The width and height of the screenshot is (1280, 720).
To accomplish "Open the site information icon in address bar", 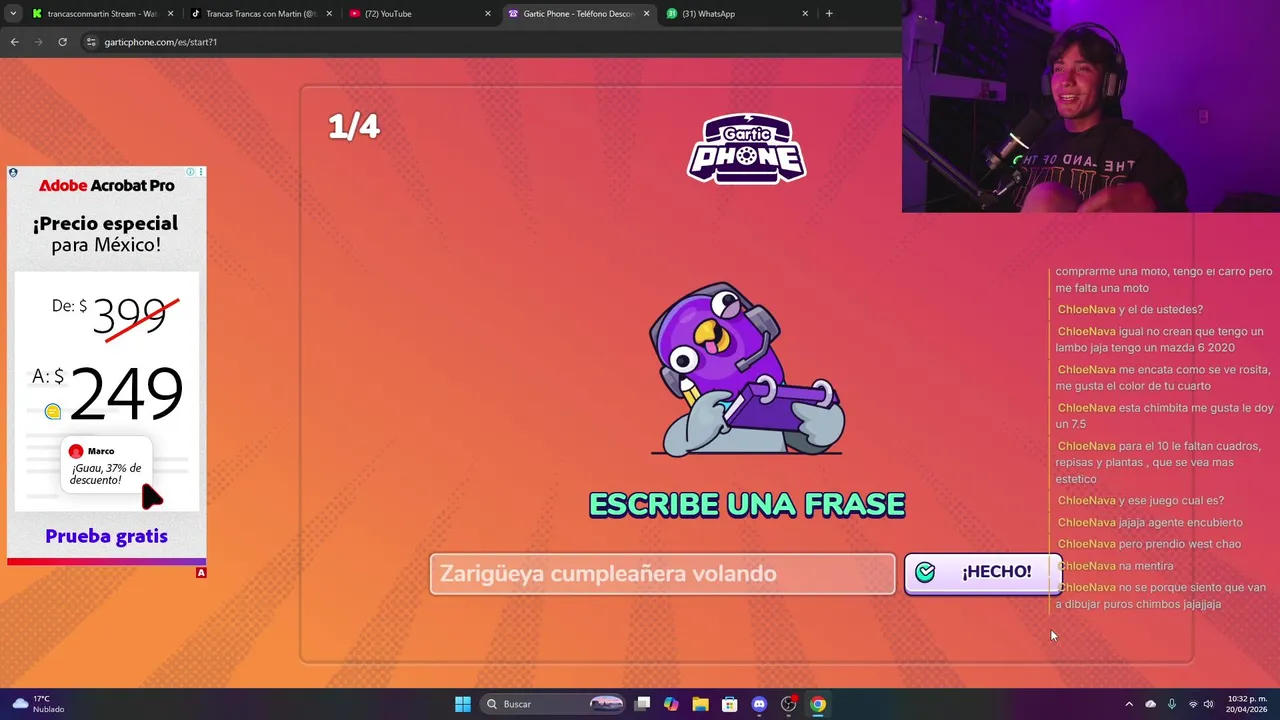I will click(x=91, y=42).
